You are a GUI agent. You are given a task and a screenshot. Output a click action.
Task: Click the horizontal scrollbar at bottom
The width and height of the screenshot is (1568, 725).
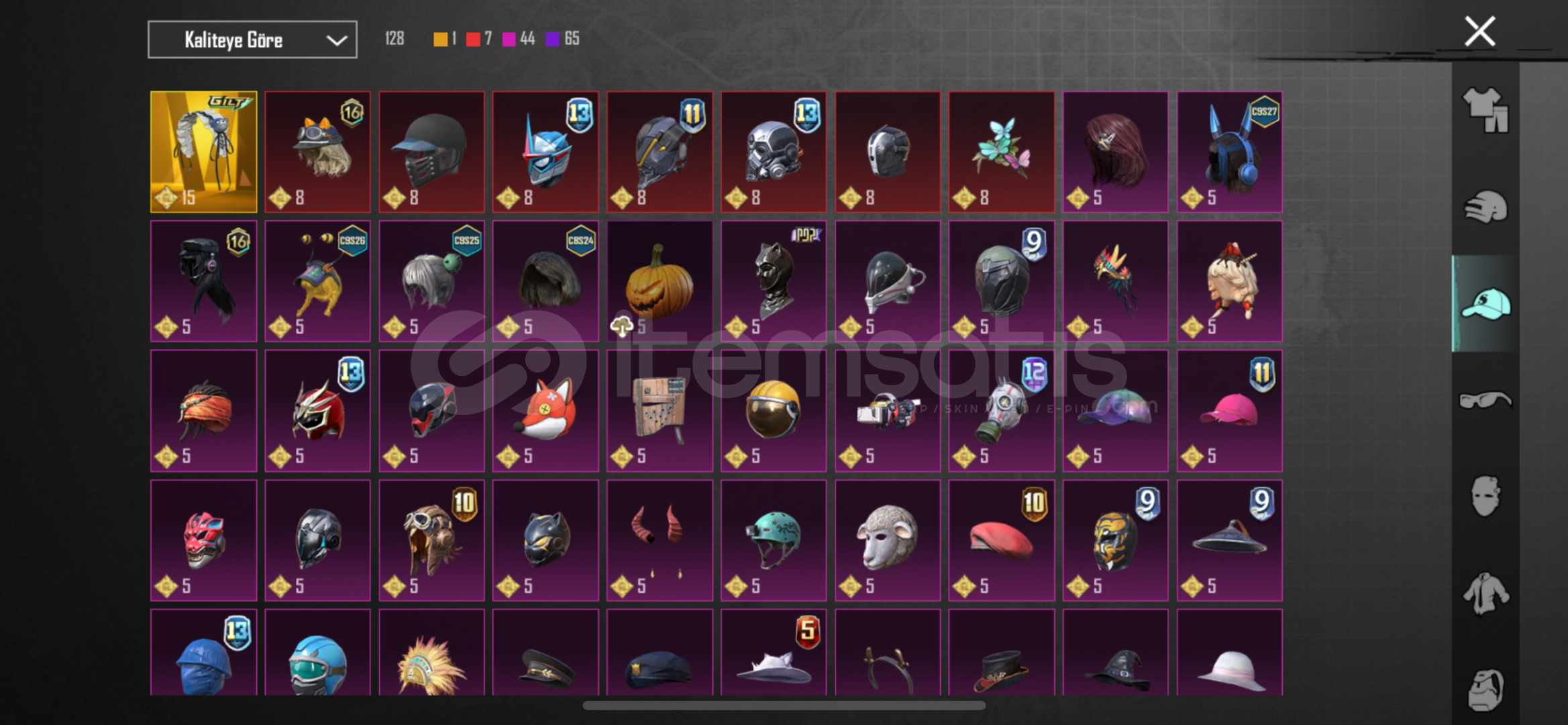point(784,706)
